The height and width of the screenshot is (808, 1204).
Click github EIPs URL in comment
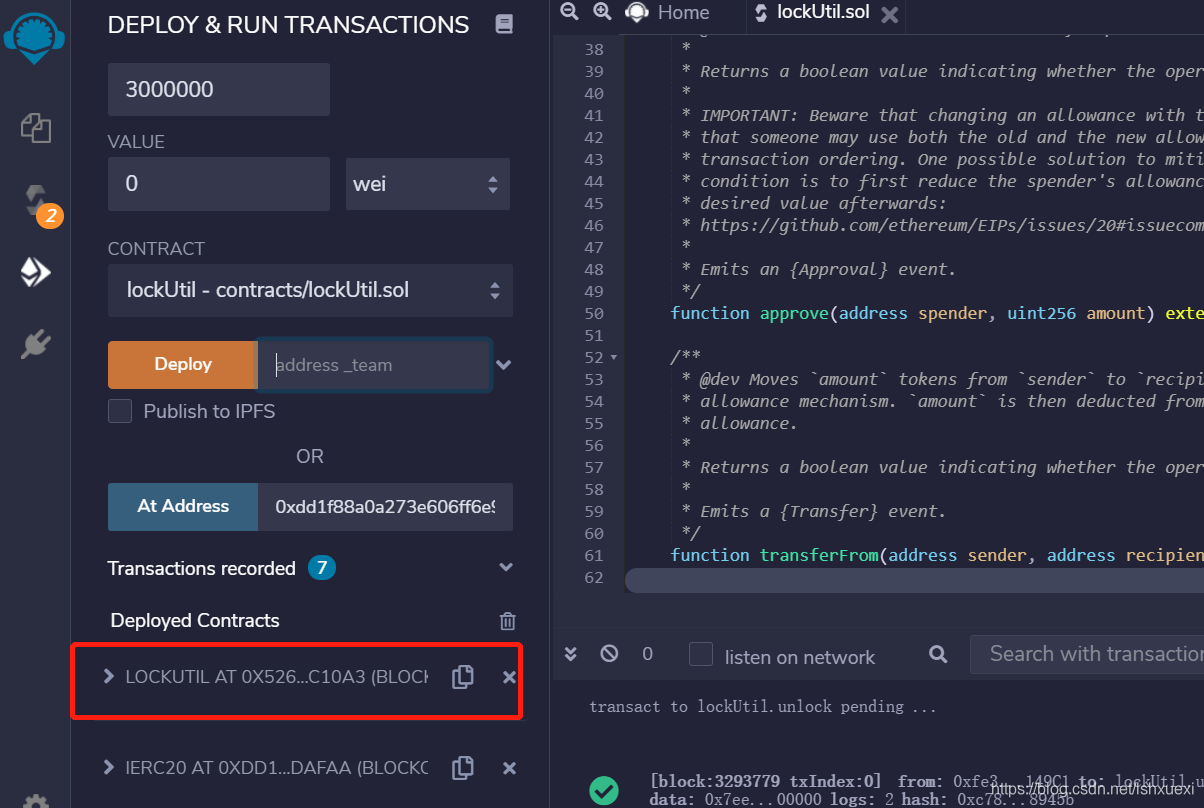pos(952,225)
